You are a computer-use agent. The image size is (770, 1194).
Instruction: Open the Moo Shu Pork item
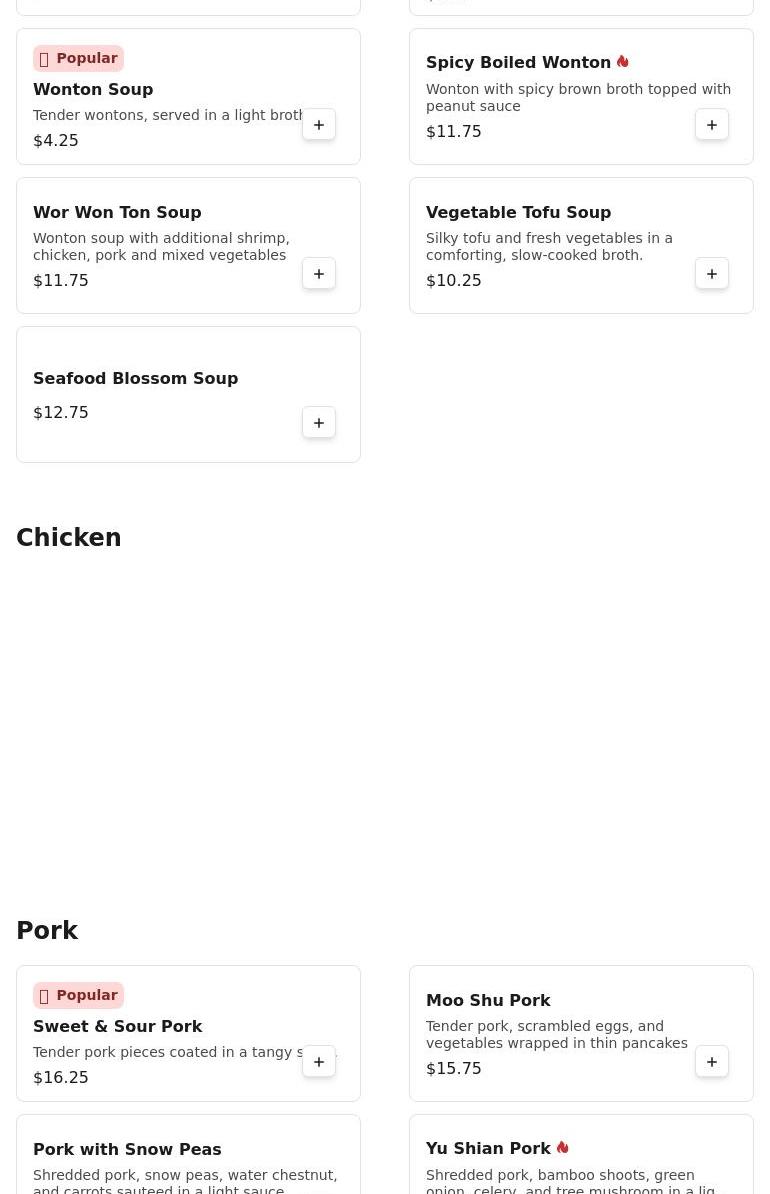tap(488, 1000)
